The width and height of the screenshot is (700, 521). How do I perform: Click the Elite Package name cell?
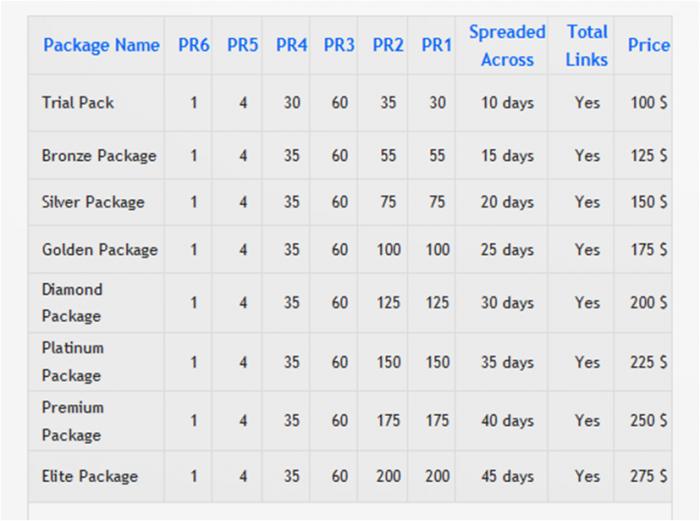click(x=90, y=476)
